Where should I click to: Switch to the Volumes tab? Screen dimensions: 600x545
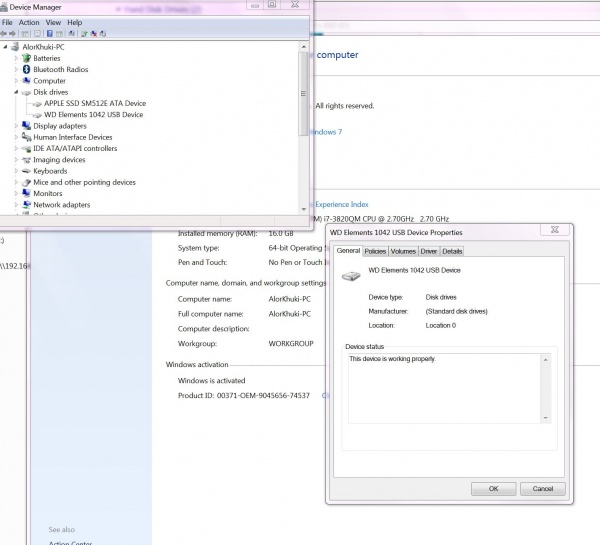(403, 251)
